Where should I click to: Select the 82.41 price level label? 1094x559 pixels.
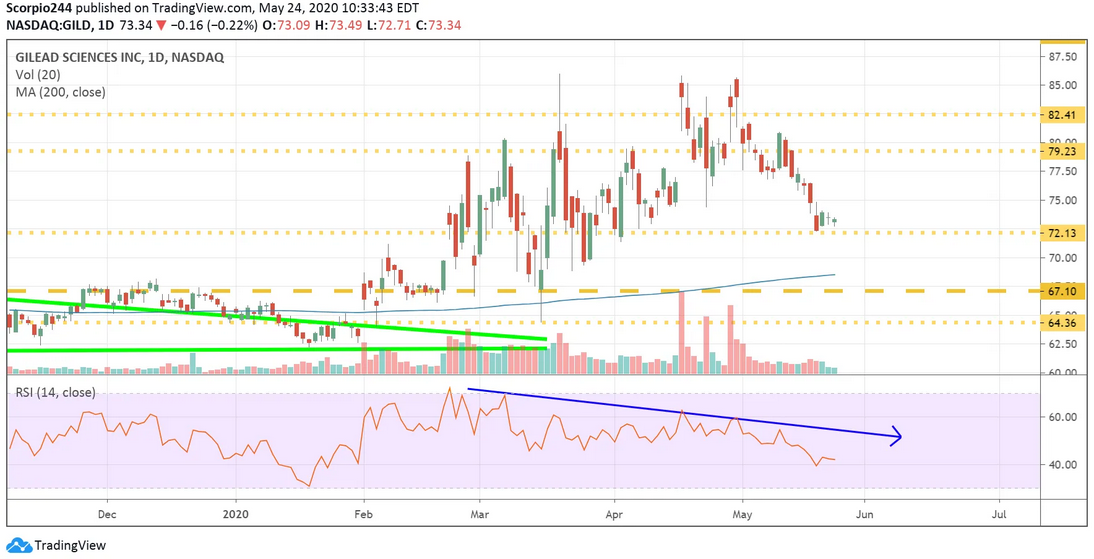point(1062,114)
